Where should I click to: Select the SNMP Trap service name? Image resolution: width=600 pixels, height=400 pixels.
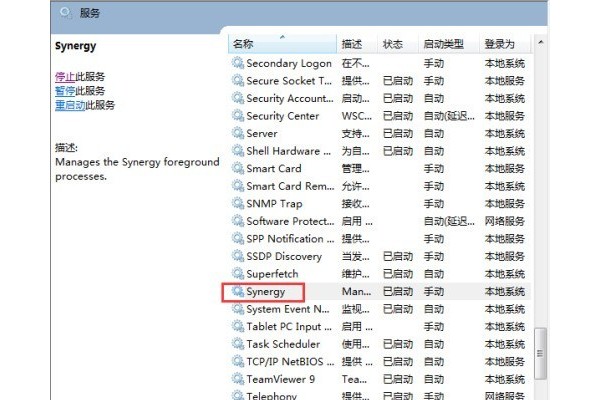pyautogui.click(x=274, y=204)
